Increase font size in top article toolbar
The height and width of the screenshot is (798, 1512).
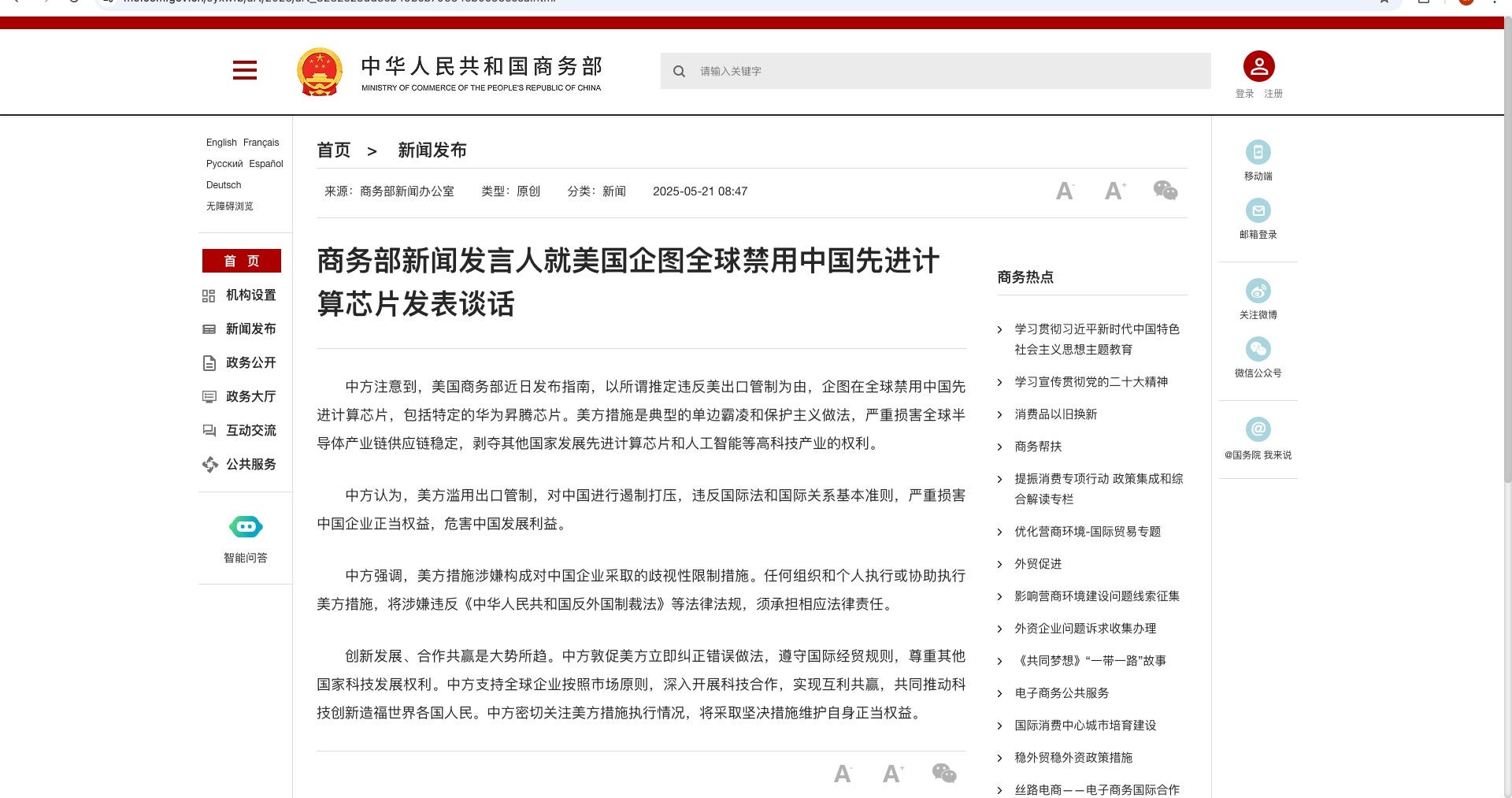click(x=1114, y=191)
